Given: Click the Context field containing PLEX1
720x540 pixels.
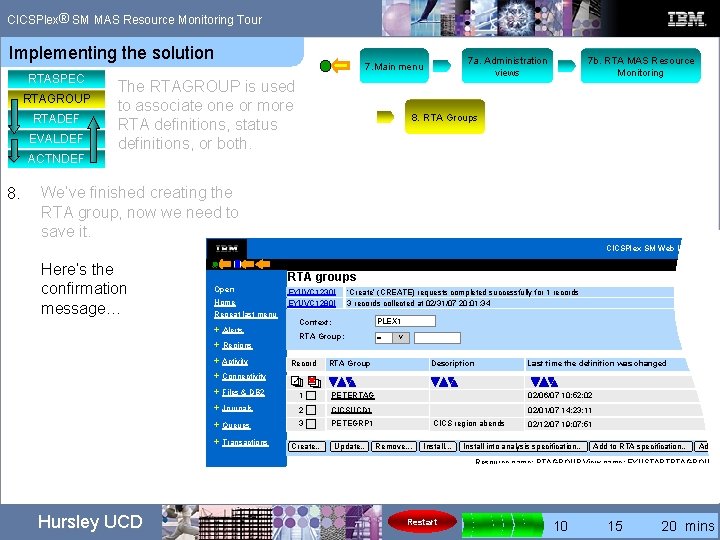Looking at the screenshot, I should pyautogui.click(x=405, y=321).
